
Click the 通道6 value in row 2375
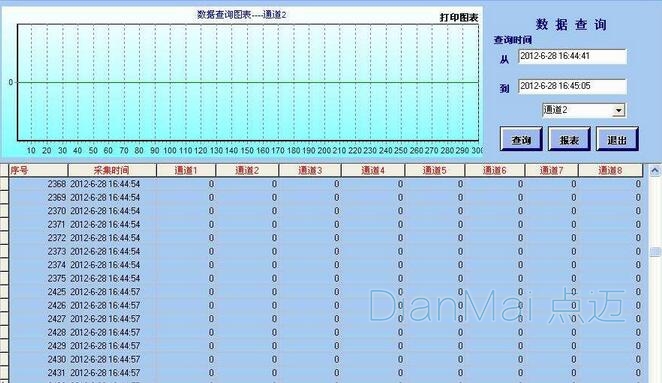[520, 279]
